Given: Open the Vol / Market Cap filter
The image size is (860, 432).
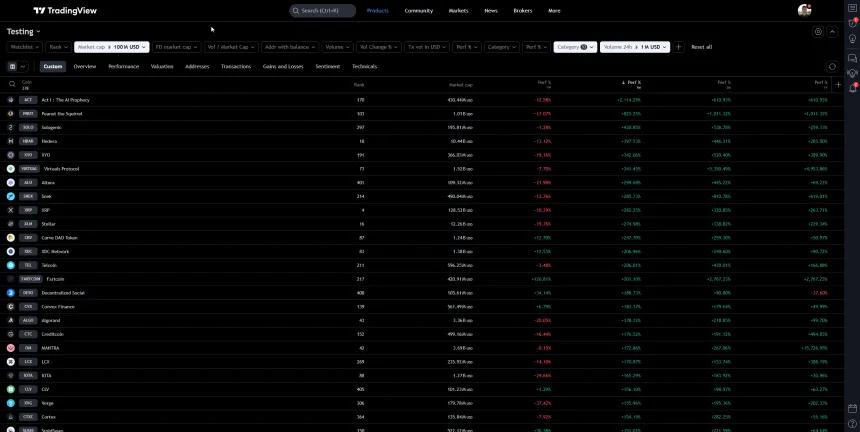Looking at the screenshot, I should [x=231, y=47].
